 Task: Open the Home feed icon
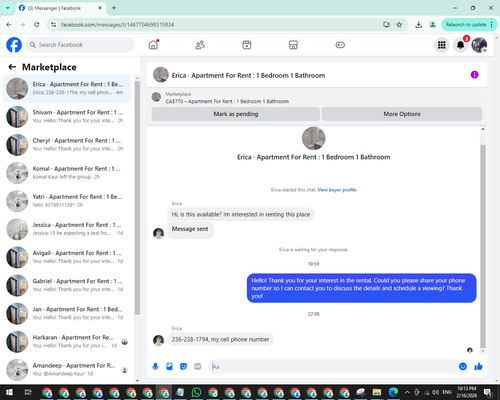click(153, 45)
